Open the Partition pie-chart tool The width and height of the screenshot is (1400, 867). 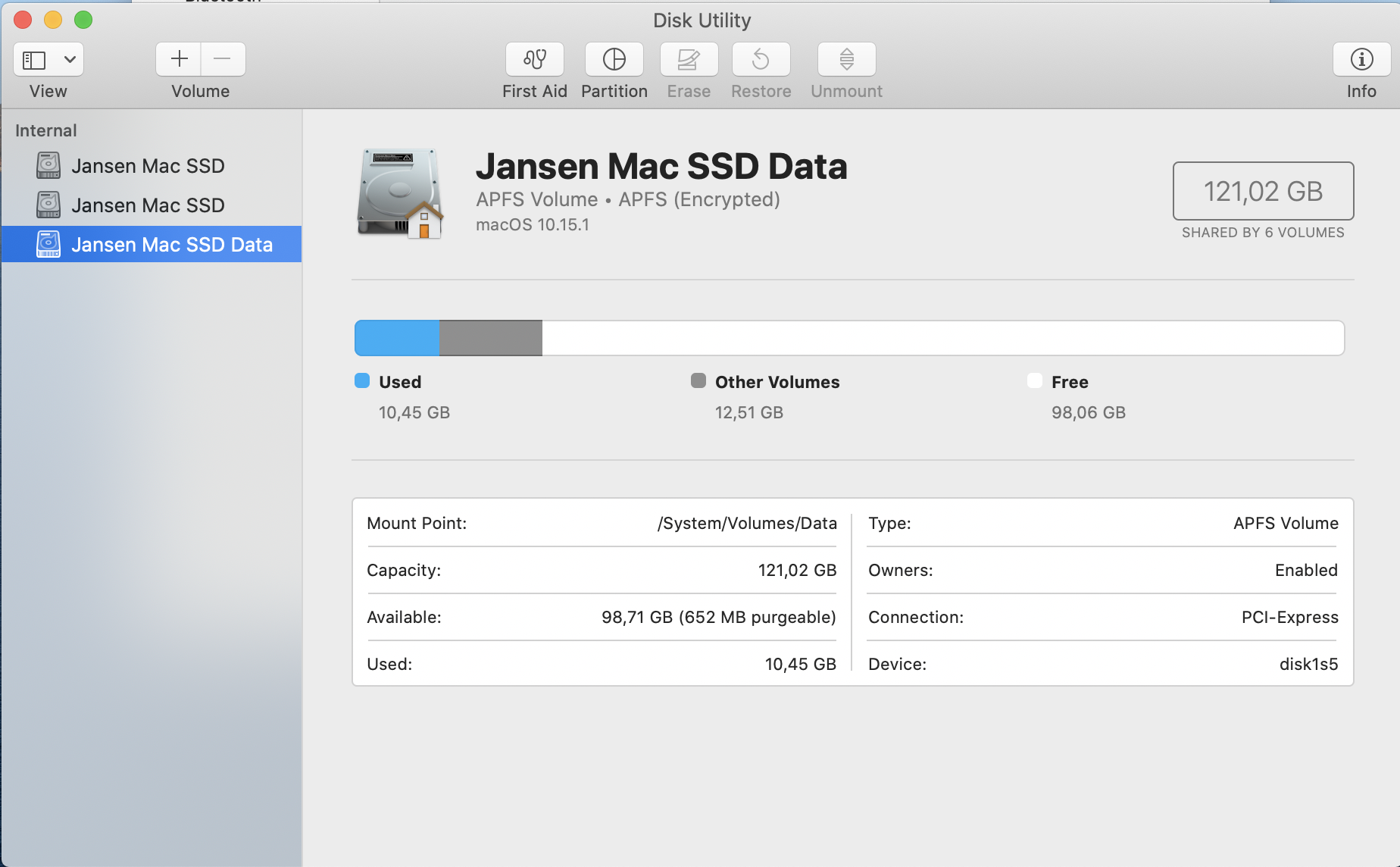pyautogui.click(x=614, y=59)
